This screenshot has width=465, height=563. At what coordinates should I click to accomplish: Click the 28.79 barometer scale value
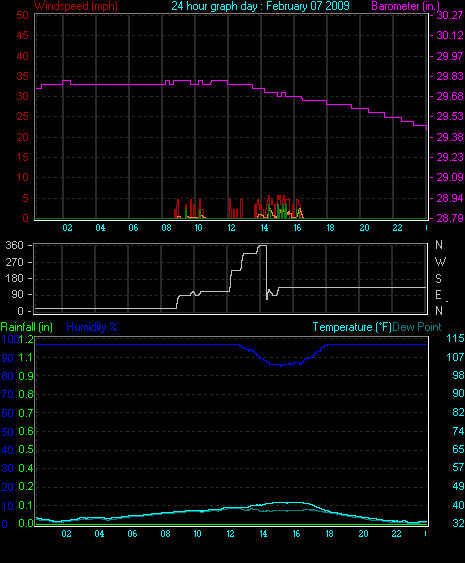pyautogui.click(x=450, y=218)
